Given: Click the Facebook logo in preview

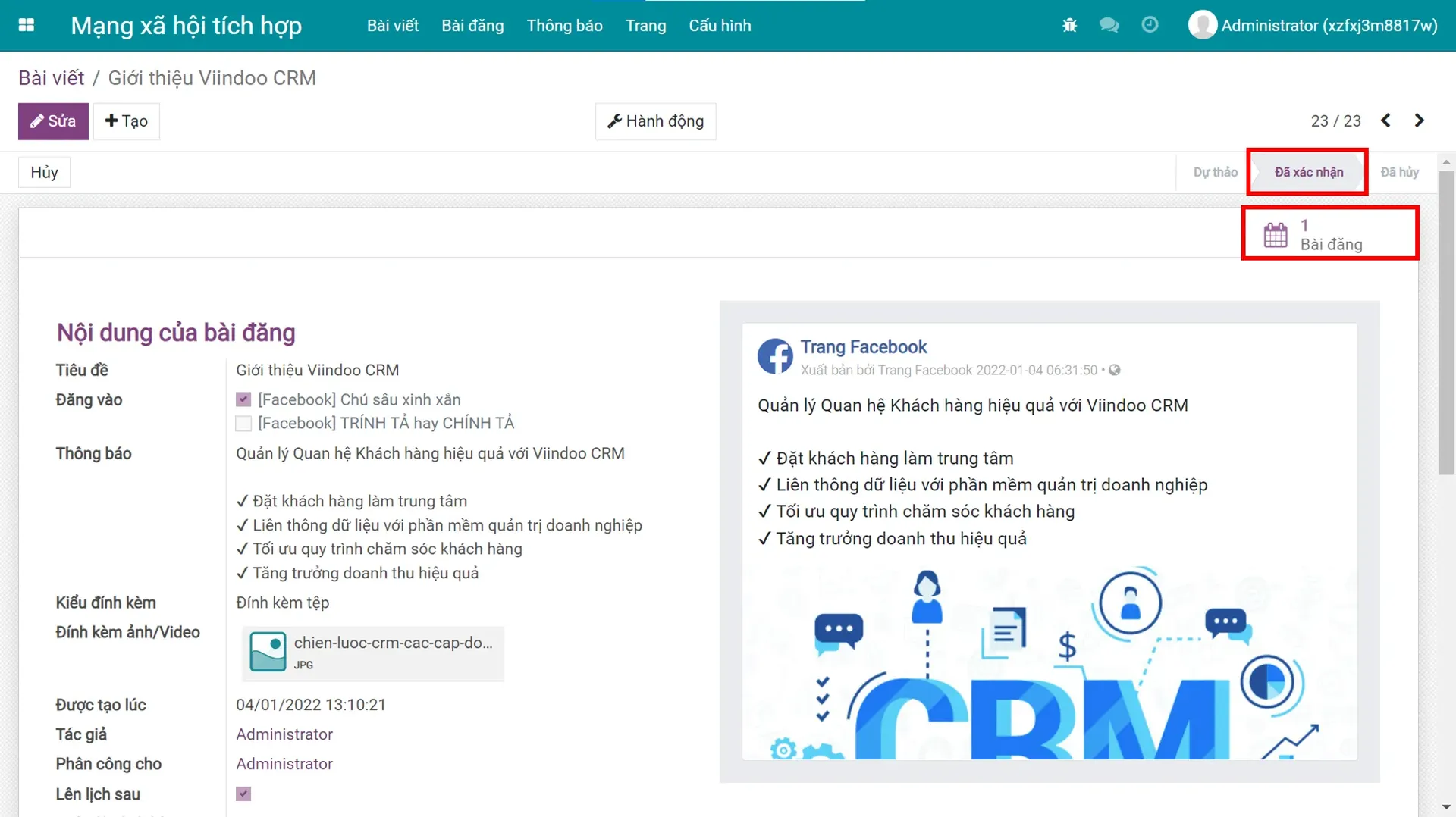Looking at the screenshot, I should (x=775, y=356).
